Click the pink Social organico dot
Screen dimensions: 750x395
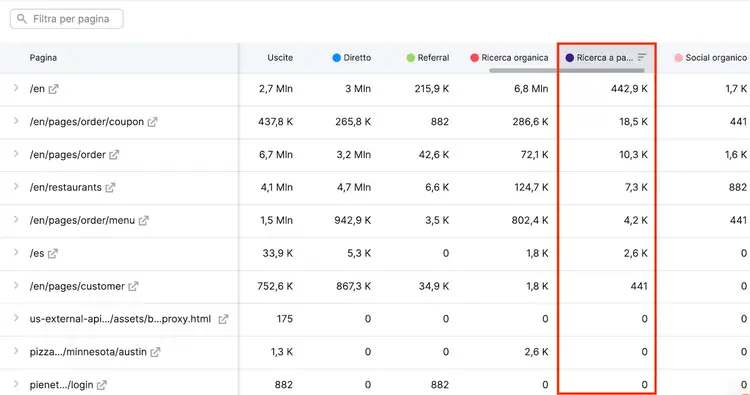[678, 58]
